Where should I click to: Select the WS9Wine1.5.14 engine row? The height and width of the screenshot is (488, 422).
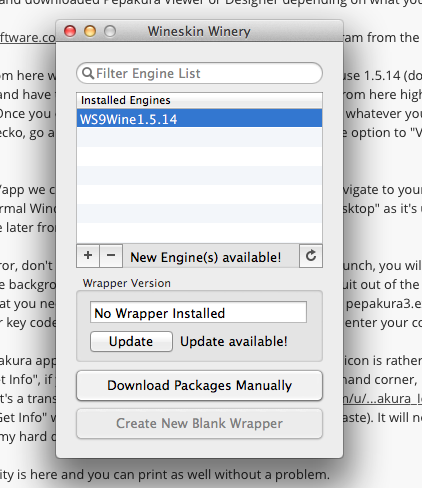(199, 119)
